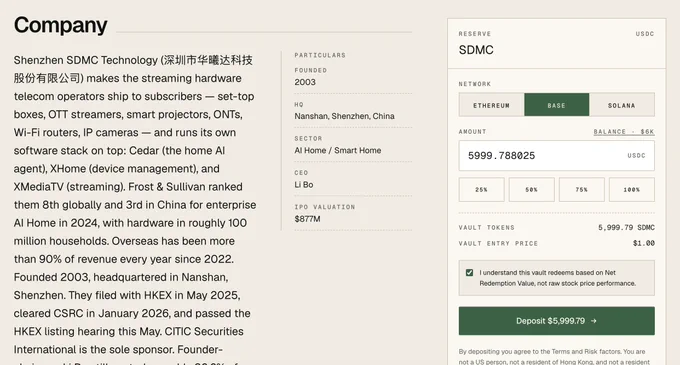The image size is (680, 365).
Task: Set amount to 50%
Action: coord(531,189)
